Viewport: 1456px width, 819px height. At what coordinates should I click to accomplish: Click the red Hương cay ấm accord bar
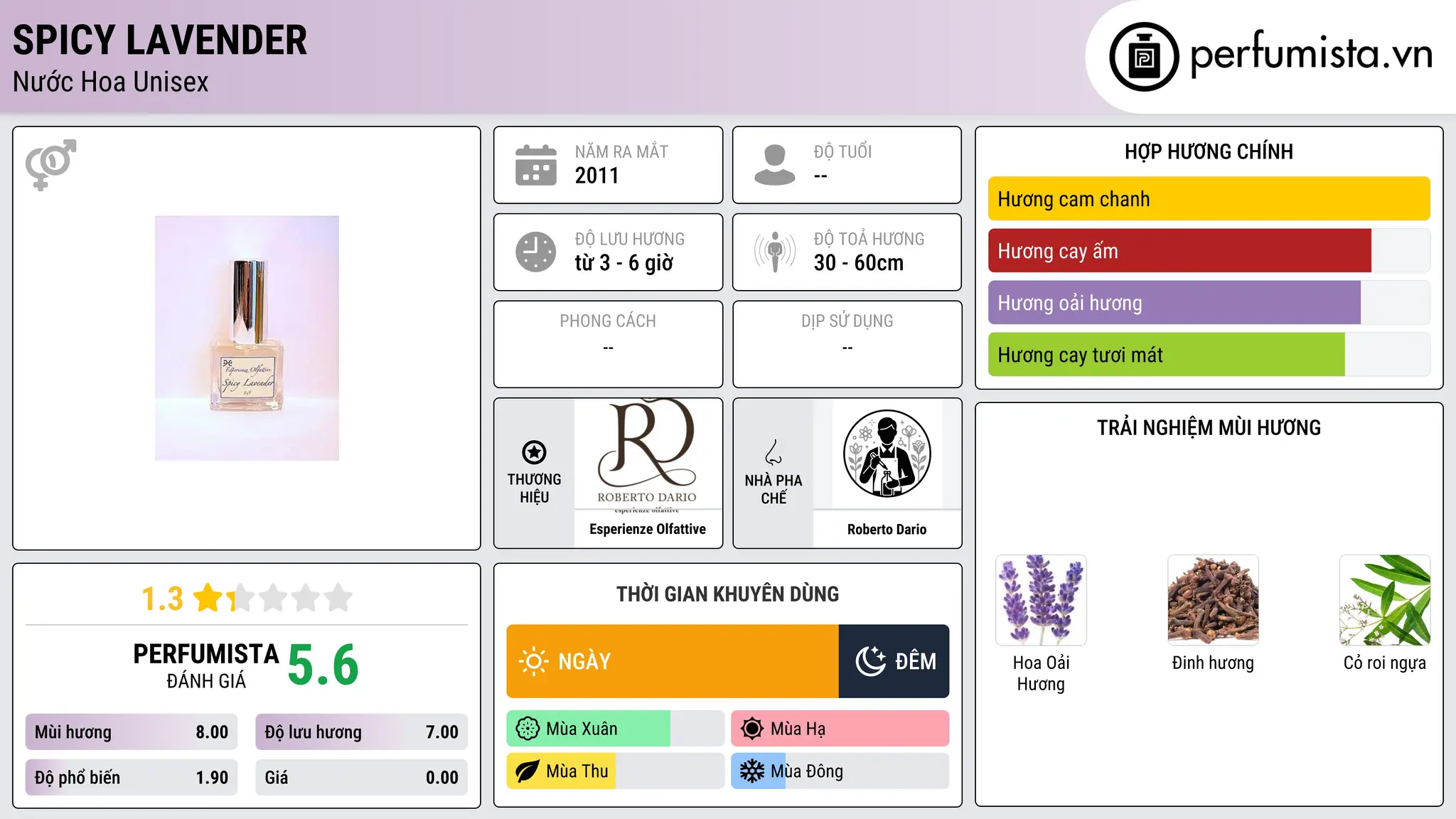[x=1179, y=251]
